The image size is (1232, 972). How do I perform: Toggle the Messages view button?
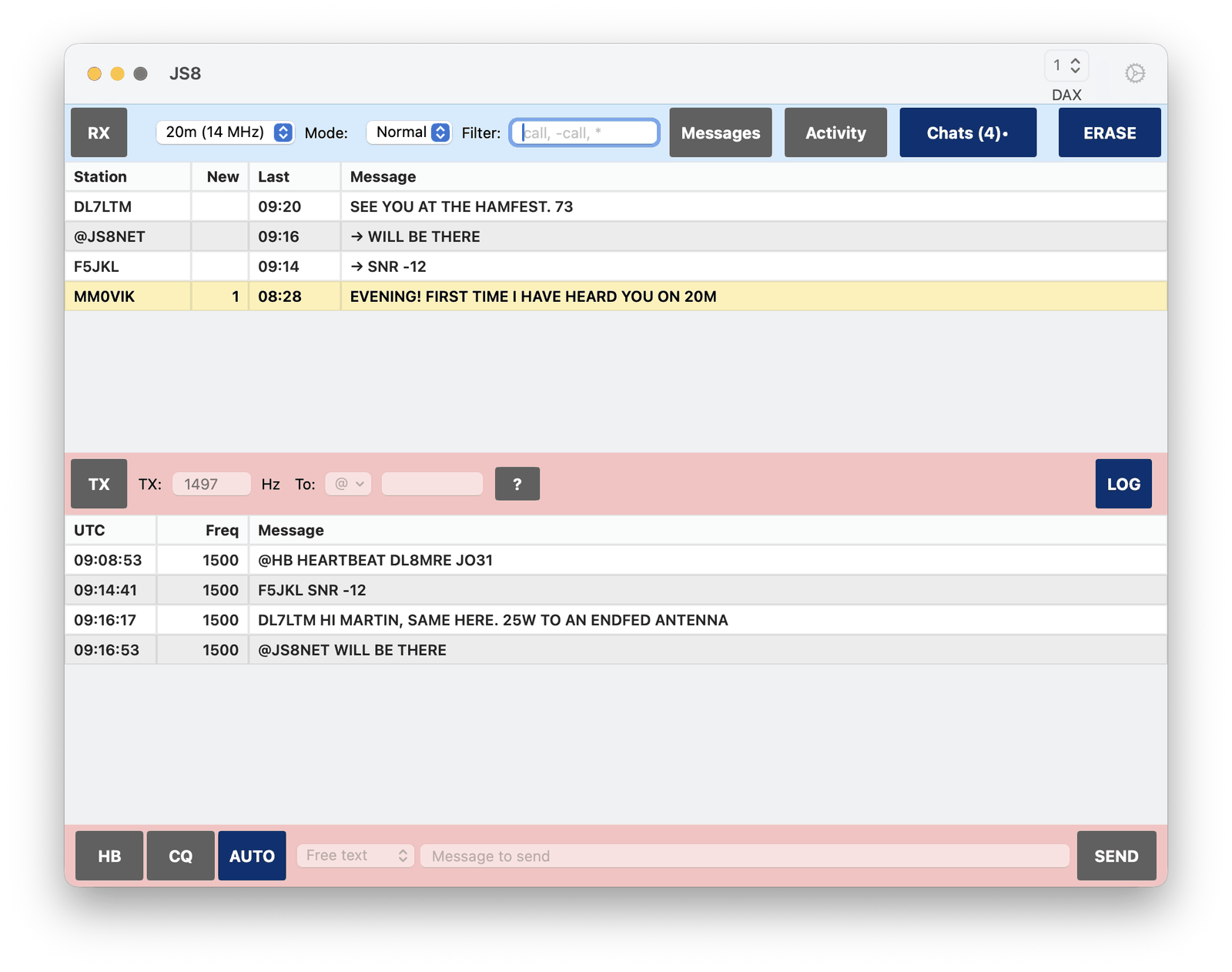(x=721, y=132)
